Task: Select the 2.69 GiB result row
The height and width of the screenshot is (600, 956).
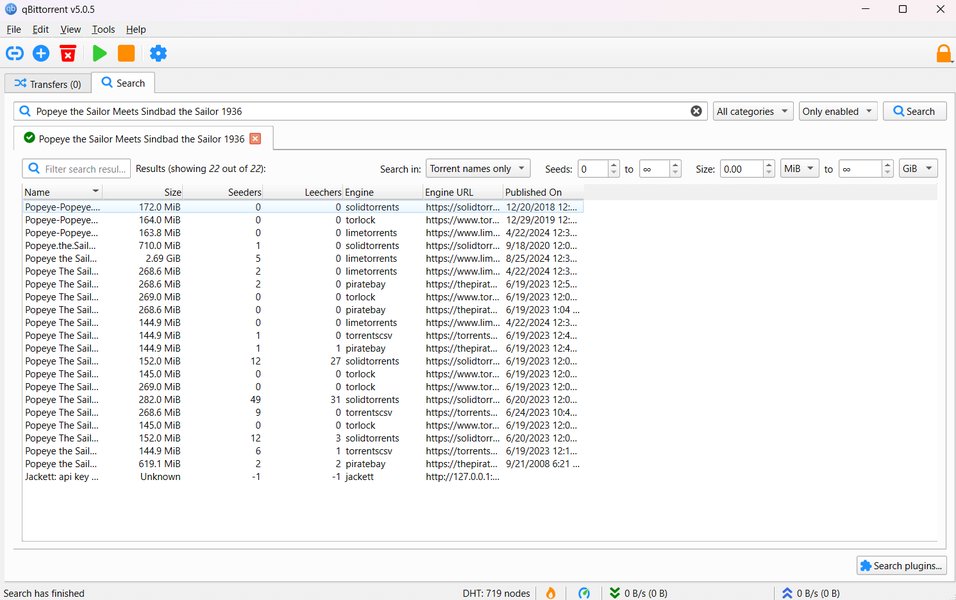Action: tap(303, 259)
